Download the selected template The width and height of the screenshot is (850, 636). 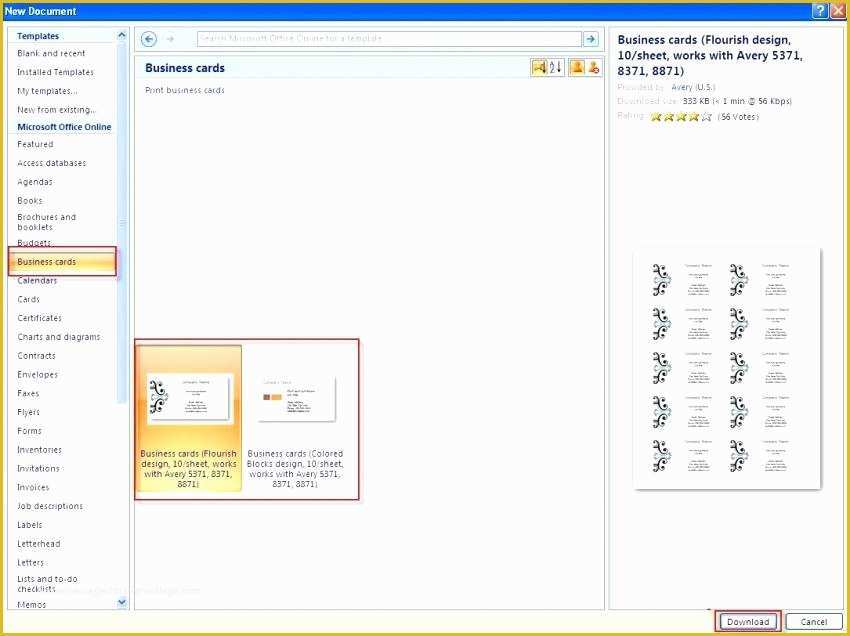click(x=748, y=621)
